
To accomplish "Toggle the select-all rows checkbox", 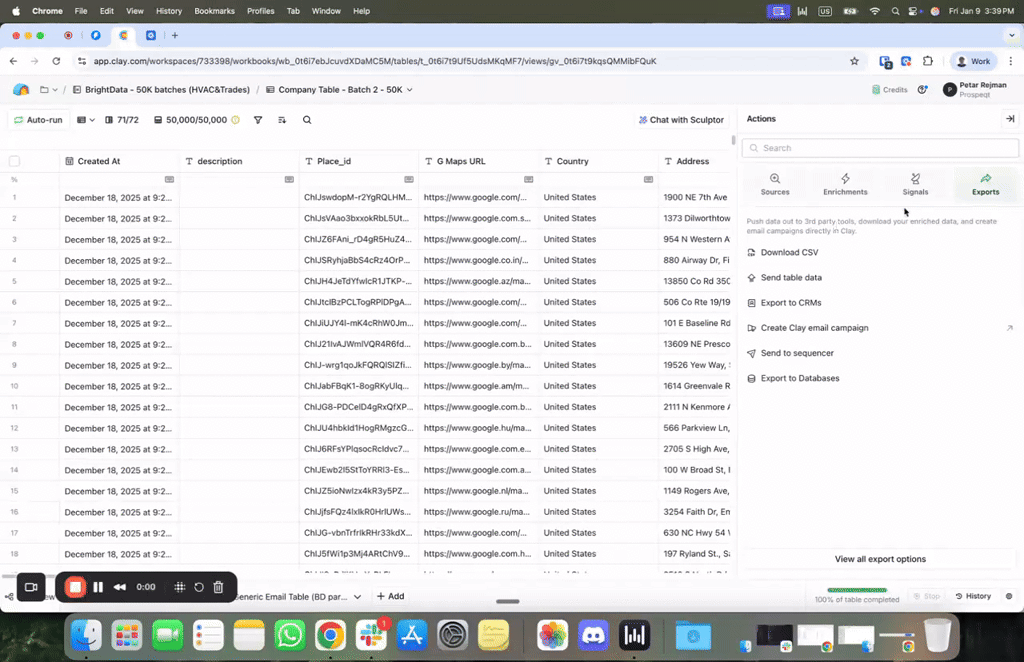I will tap(15, 161).
